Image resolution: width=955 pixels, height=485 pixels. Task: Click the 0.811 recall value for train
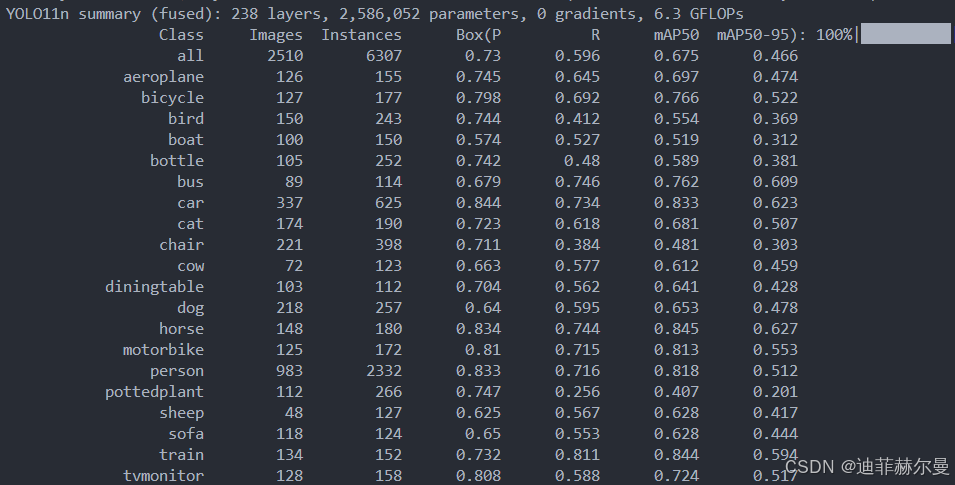[x=577, y=455]
